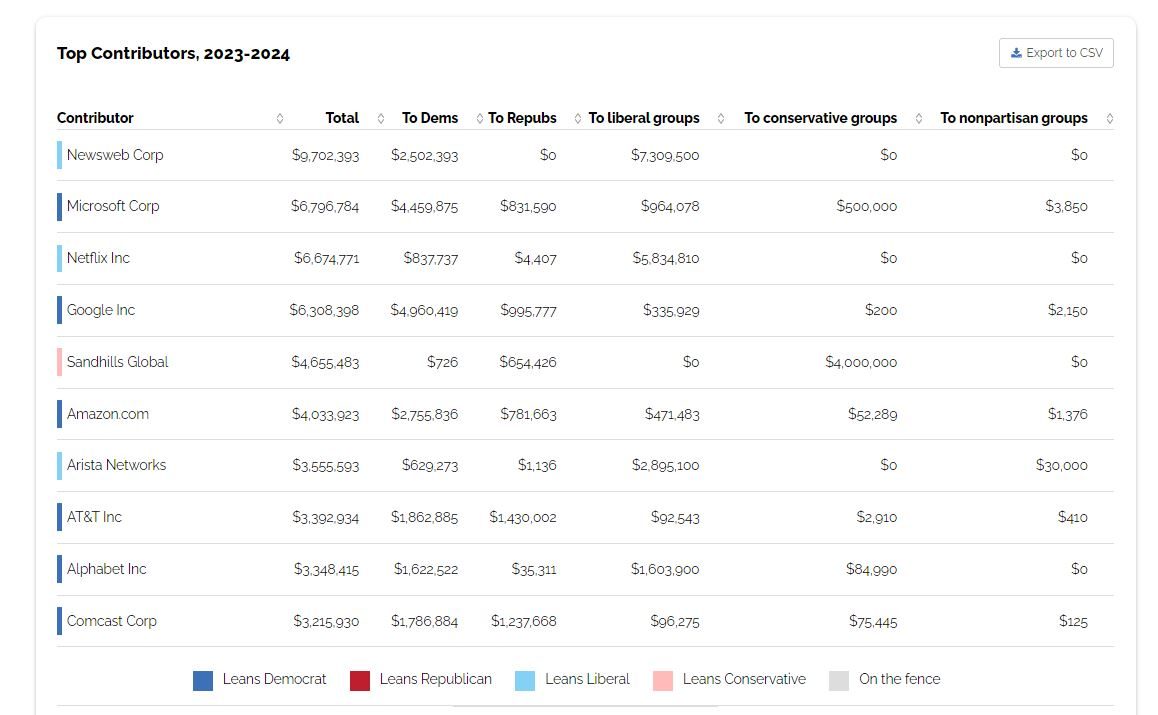1158x715 pixels.
Task: Sort by Total column using its arrows icon
Action: pos(280,119)
